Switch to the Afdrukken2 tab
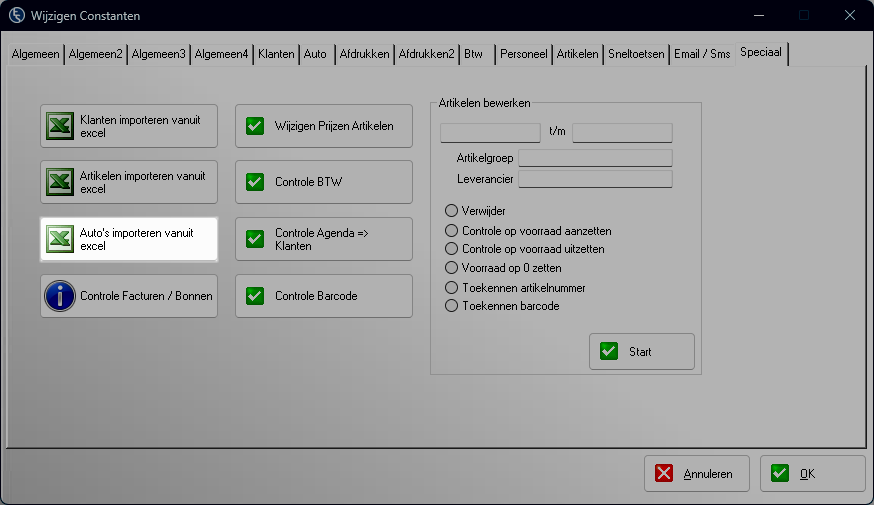Viewport: 874px width, 505px height. pyautogui.click(x=426, y=54)
